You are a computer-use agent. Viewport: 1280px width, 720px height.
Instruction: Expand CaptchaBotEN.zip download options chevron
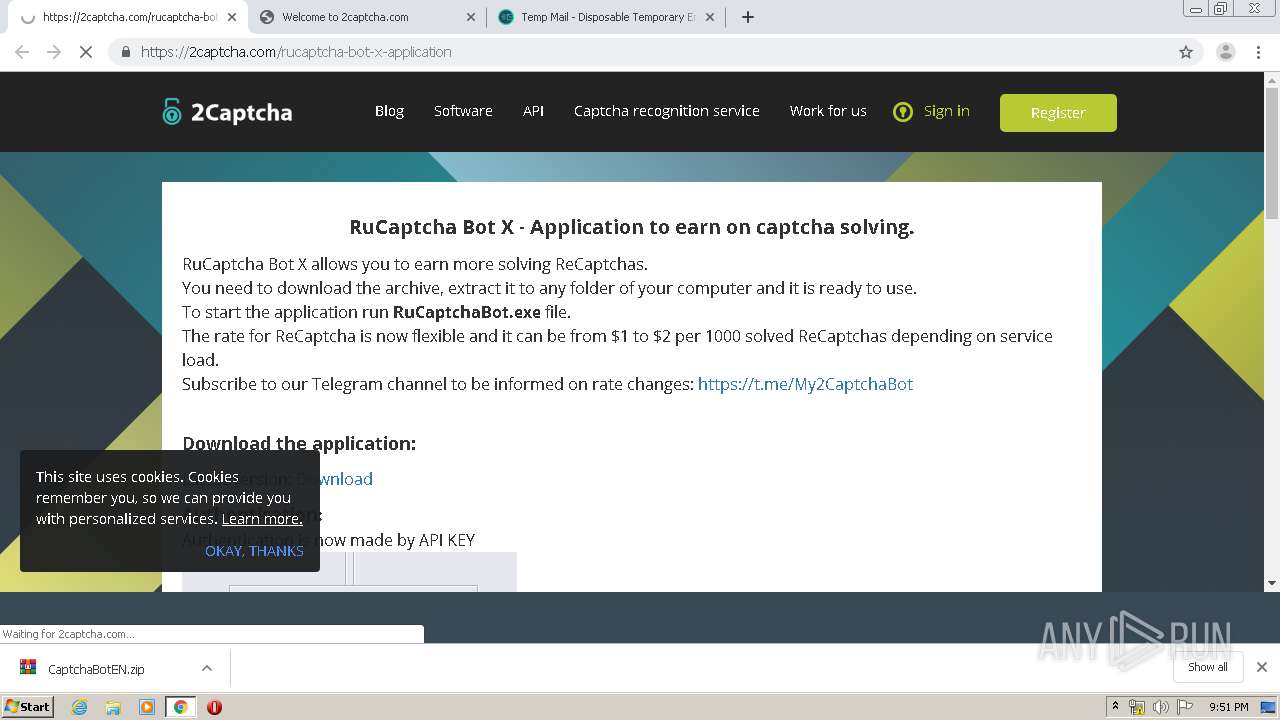(206, 668)
